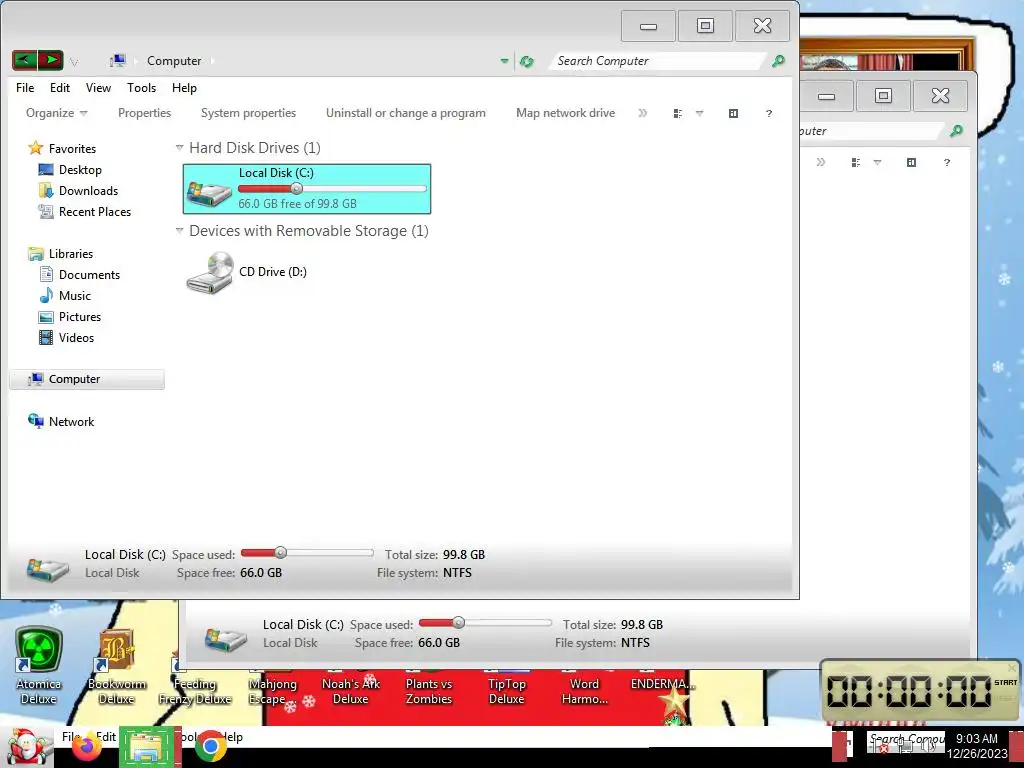Image resolution: width=1024 pixels, height=768 pixels.
Task: Click Uninstall or change a program
Action: point(406,113)
